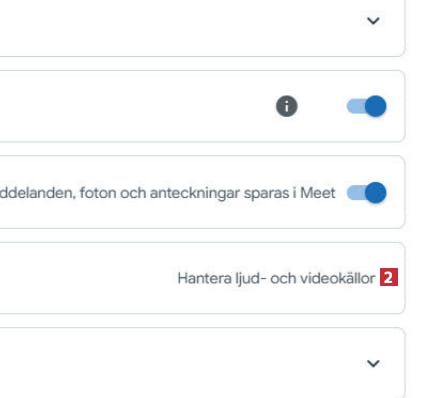
Task: Click the red number 2 badge
Action: click(x=389, y=277)
